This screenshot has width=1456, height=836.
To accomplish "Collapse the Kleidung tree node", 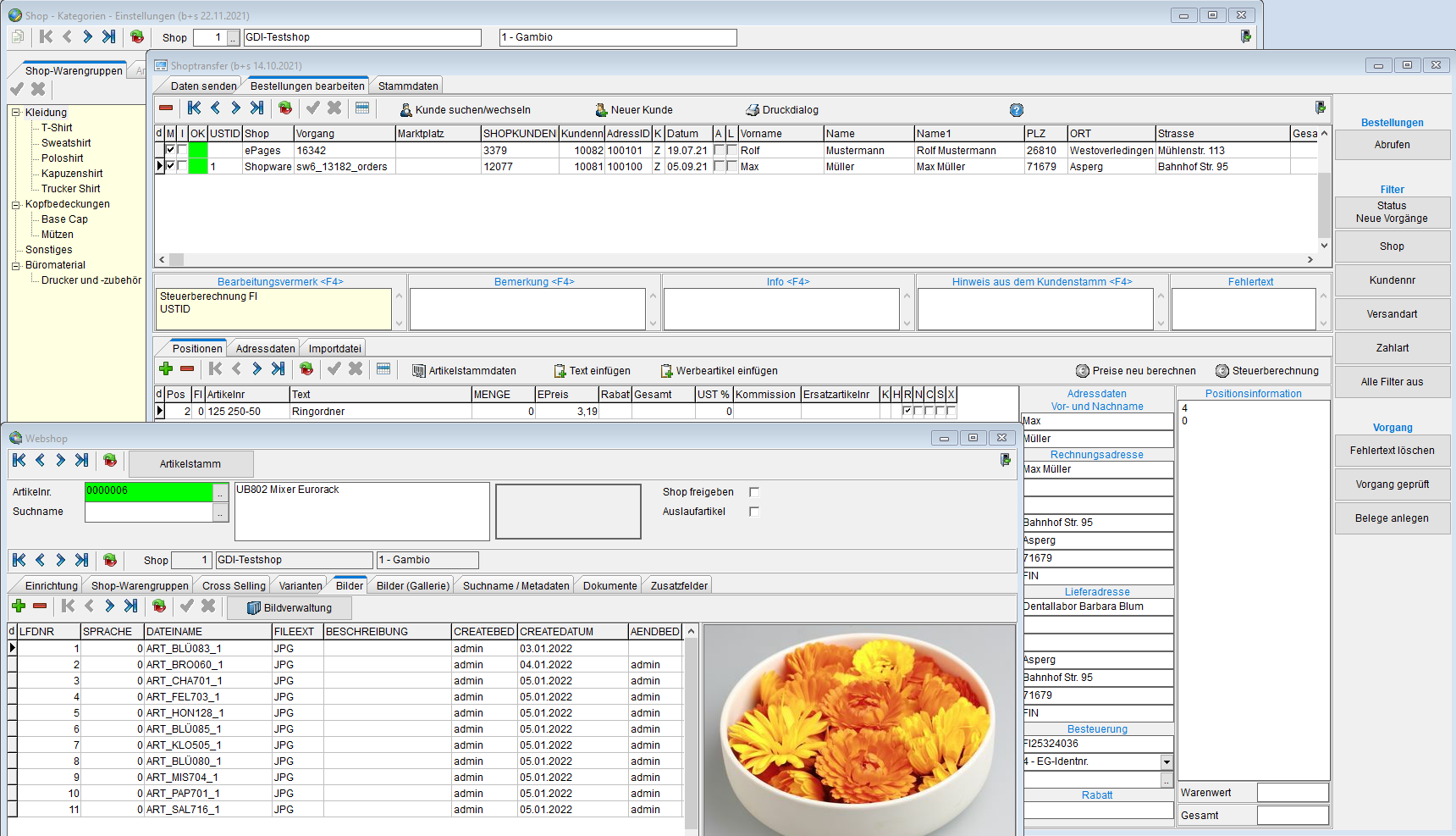I will point(15,113).
